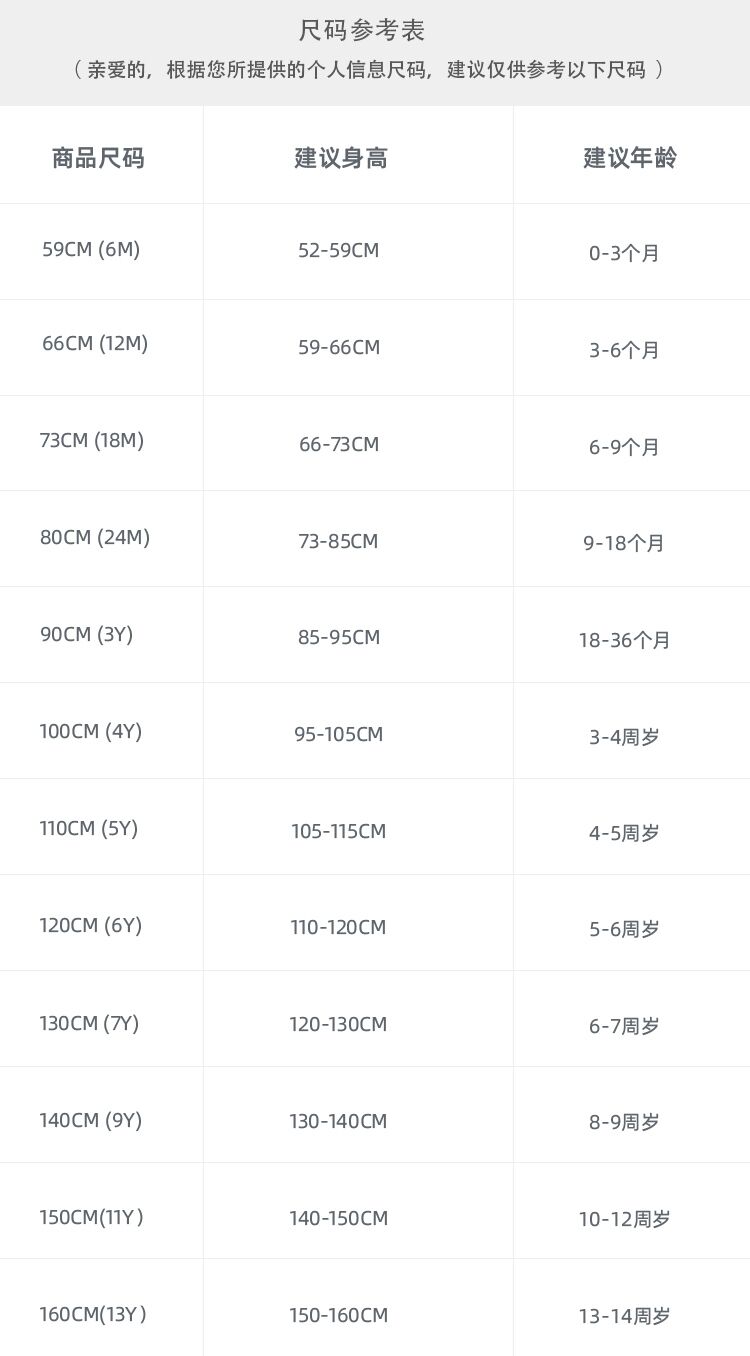The height and width of the screenshot is (1356, 750).
Task: Click the 52-59CM height cell
Action: [x=339, y=251]
